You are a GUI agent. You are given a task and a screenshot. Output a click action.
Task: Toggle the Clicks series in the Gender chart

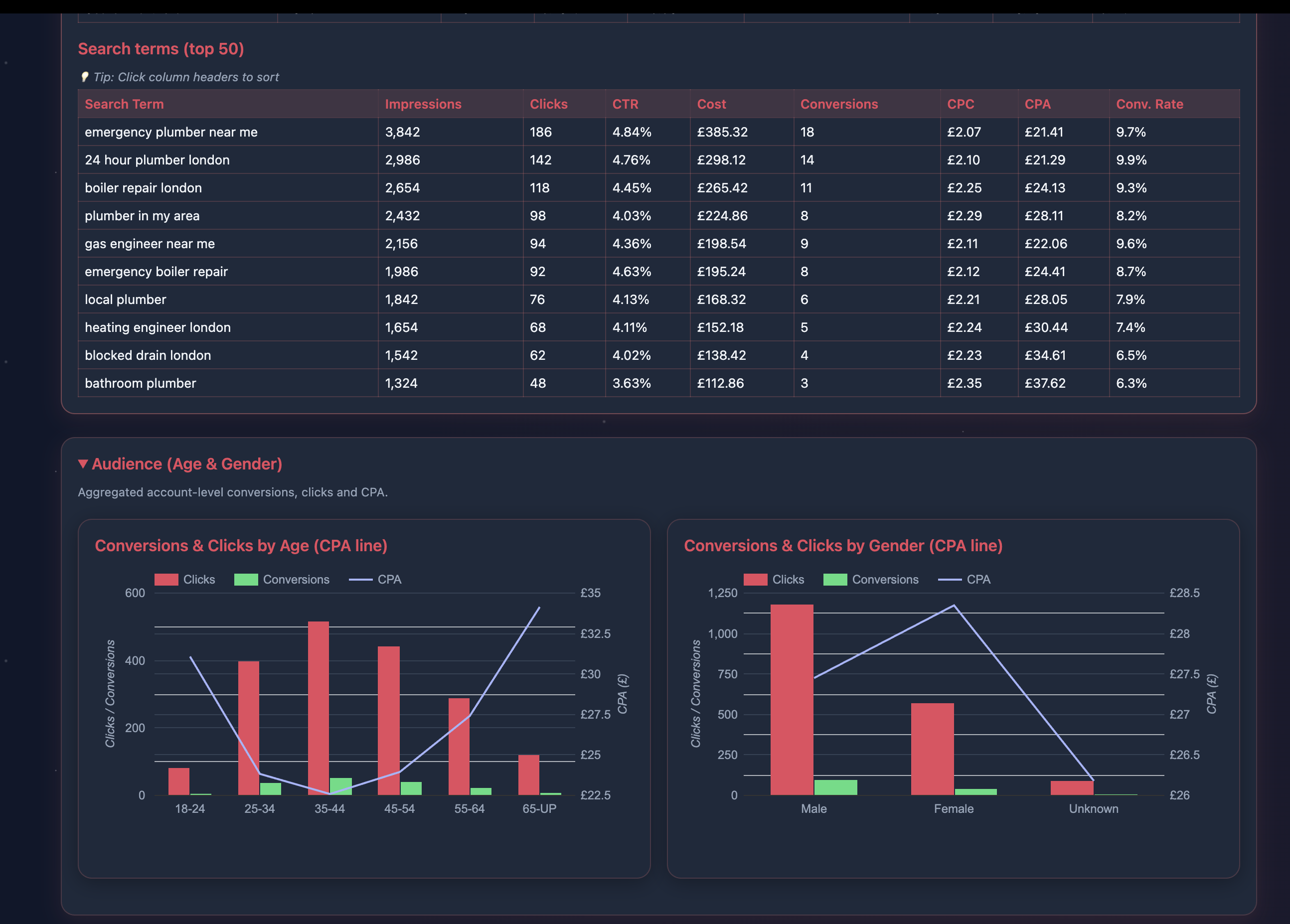[775, 580]
